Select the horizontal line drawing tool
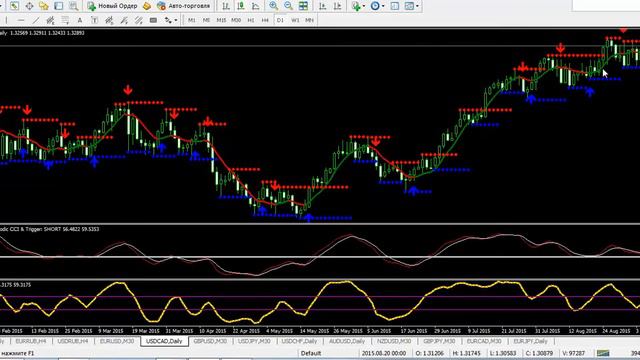 pos(21,20)
